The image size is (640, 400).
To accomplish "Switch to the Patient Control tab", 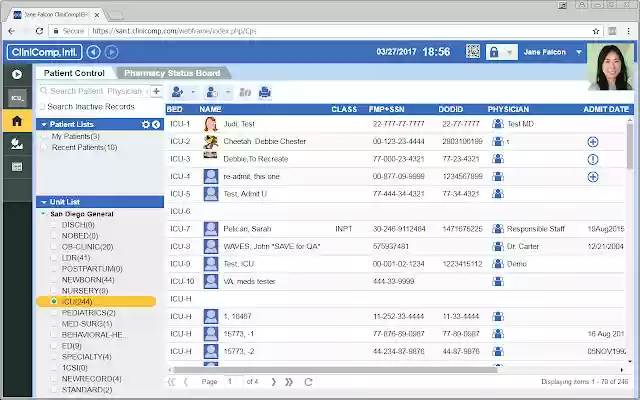I will (x=74, y=73).
